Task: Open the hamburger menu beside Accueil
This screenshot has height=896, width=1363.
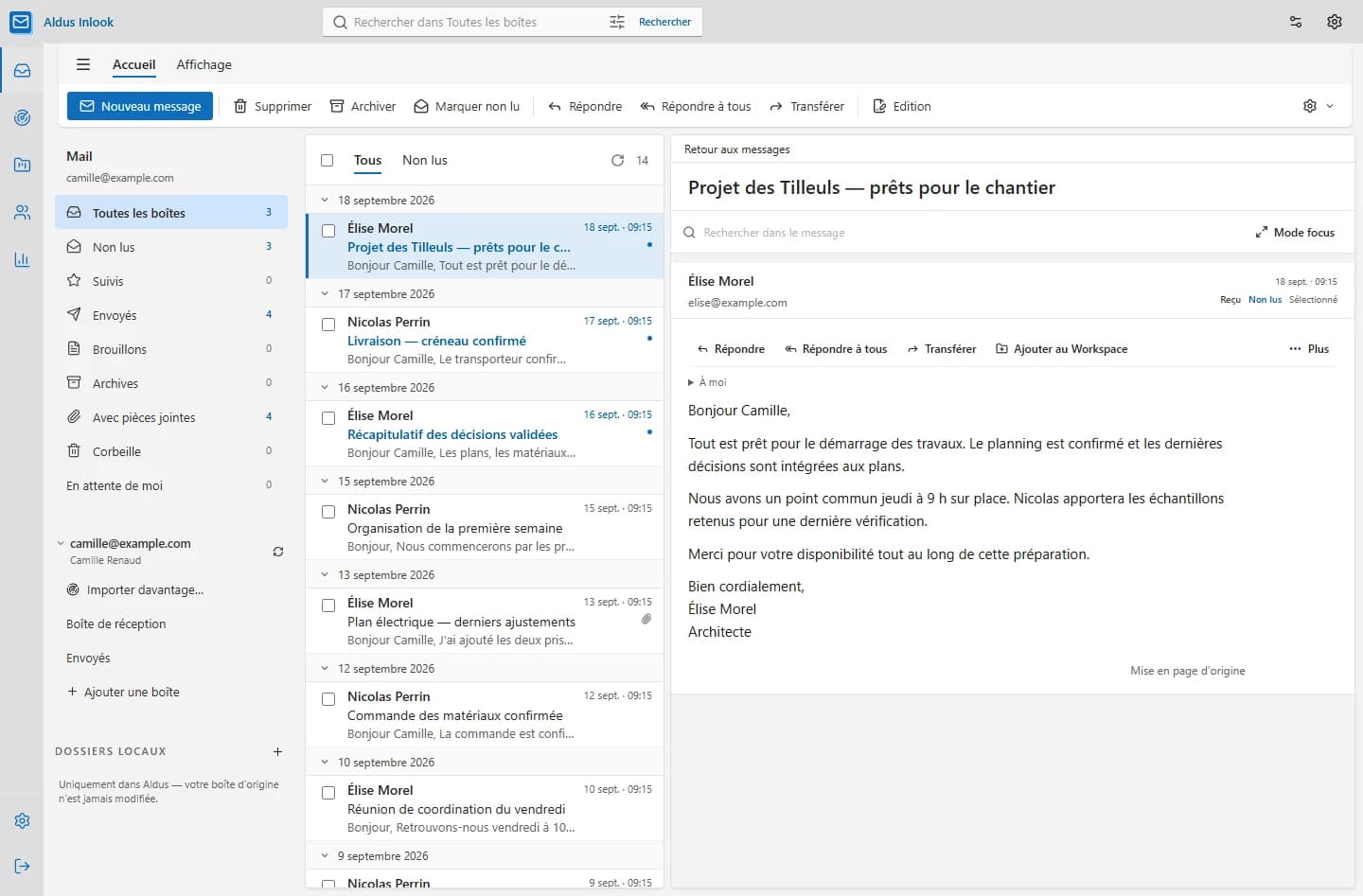Action: tap(83, 64)
